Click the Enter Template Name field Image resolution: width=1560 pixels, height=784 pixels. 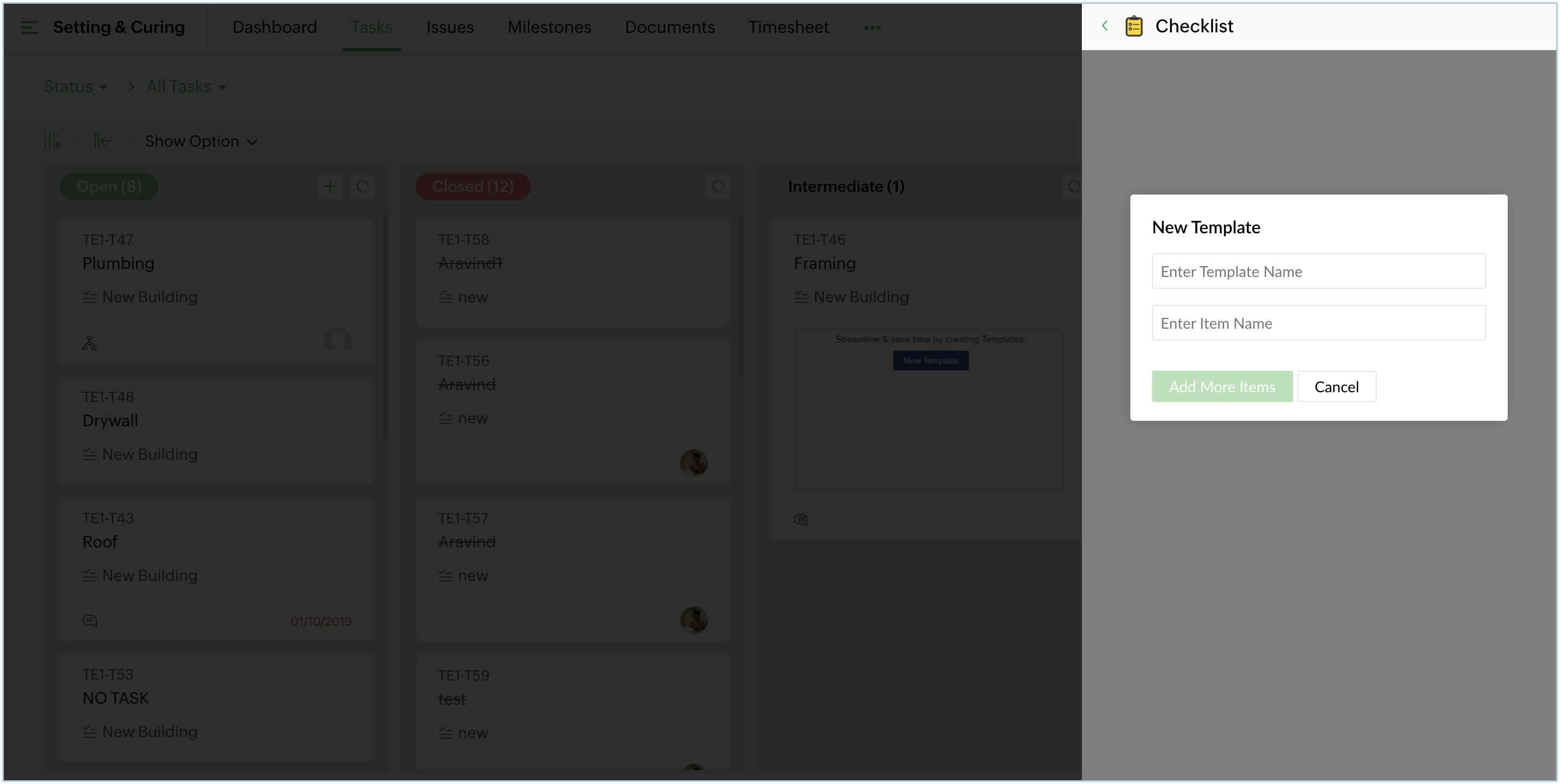tap(1318, 271)
